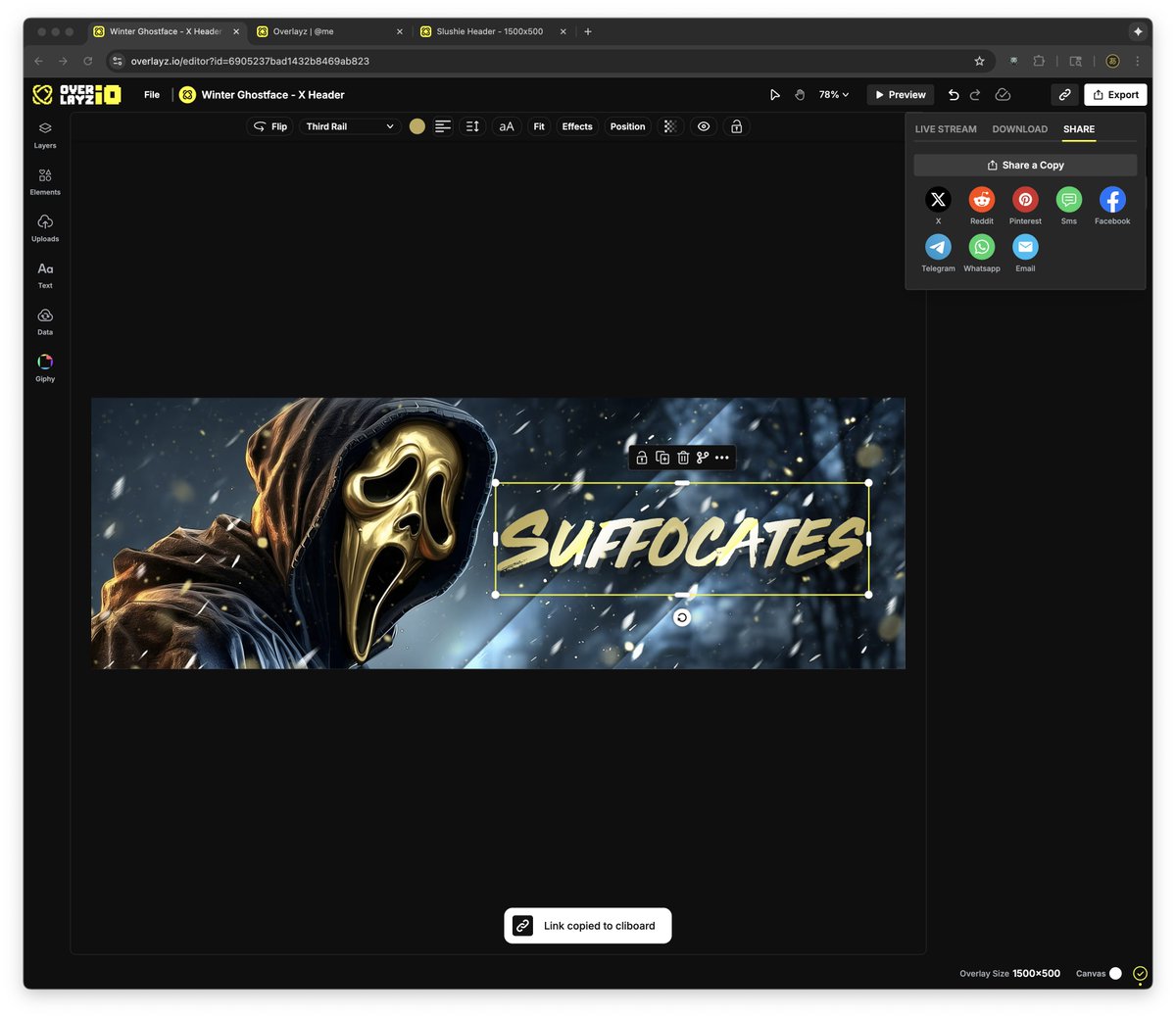Open the gold text color swatch
The image size is (1176, 1018).
click(x=416, y=126)
